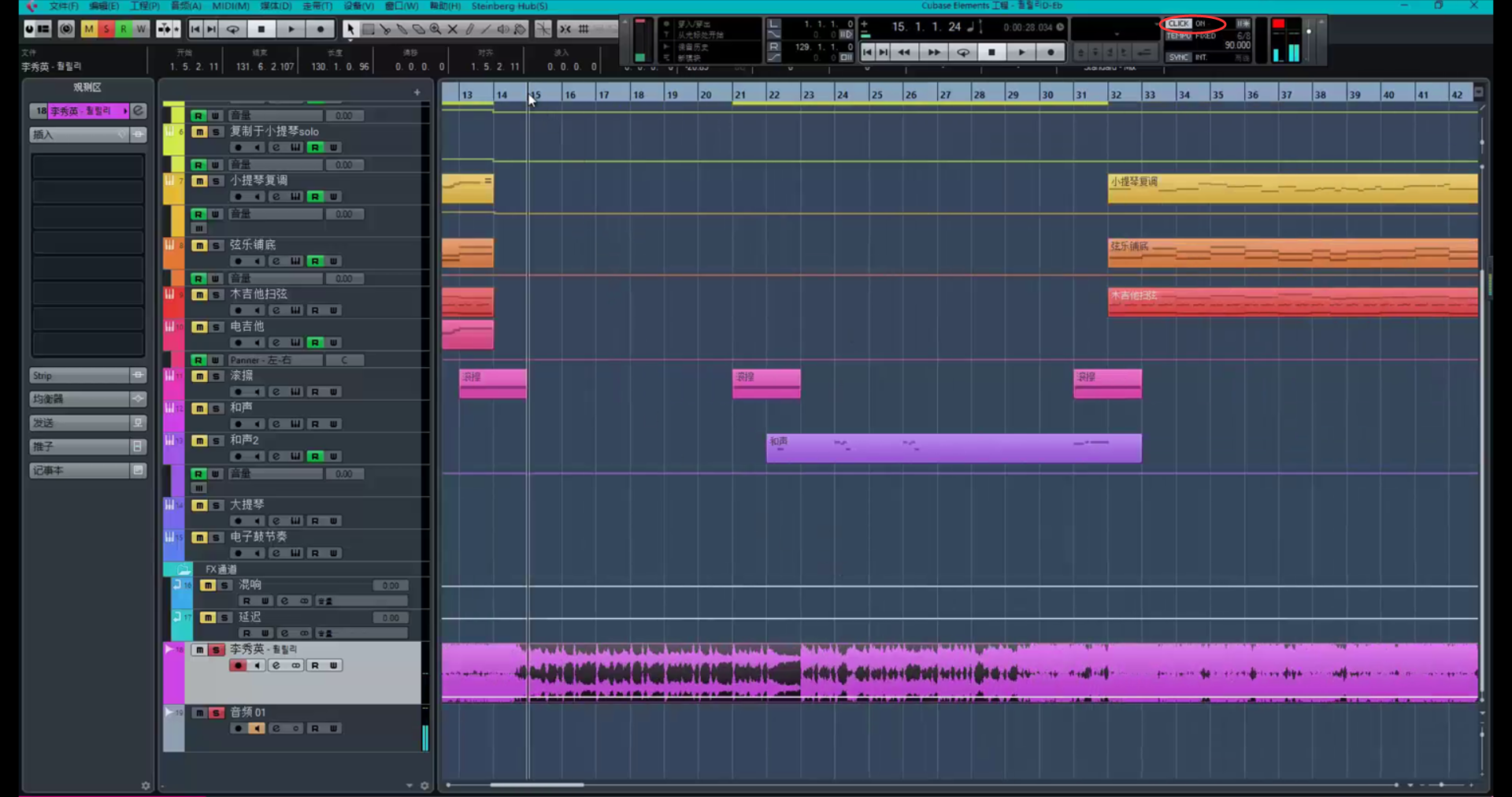Select the Draw pencil tool
Screen dimensions: 1512x797
[x=469, y=29]
